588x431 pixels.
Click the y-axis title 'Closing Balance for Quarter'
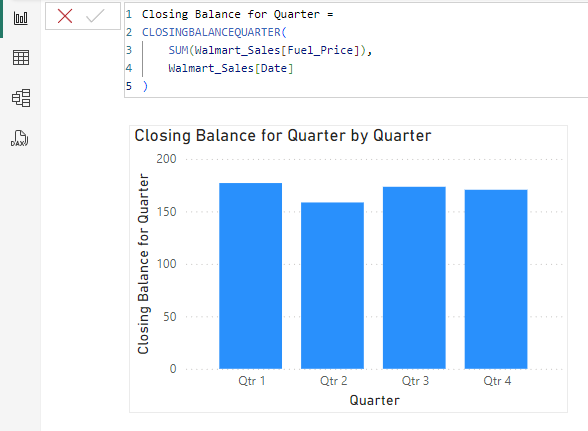(143, 264)
